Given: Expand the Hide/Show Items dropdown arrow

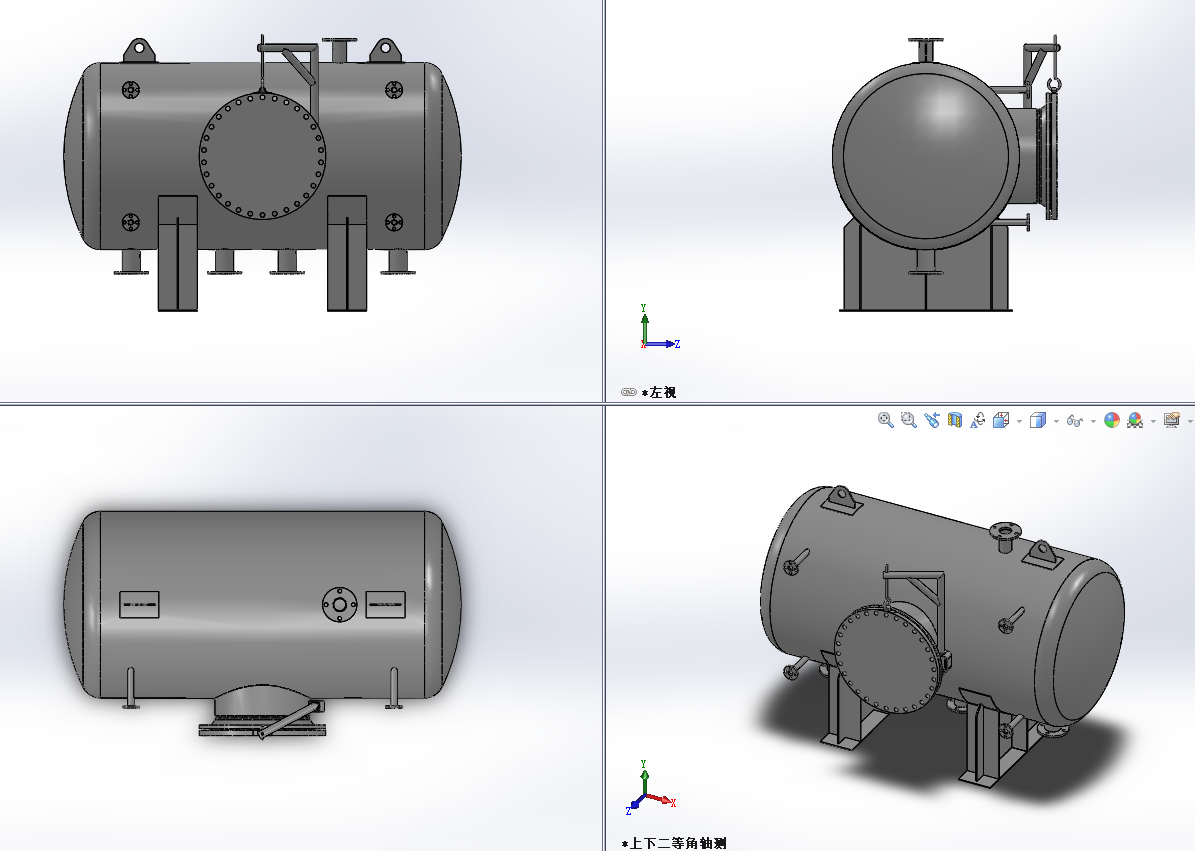Looking at the screenshot, I should (x=1093, y=421).
